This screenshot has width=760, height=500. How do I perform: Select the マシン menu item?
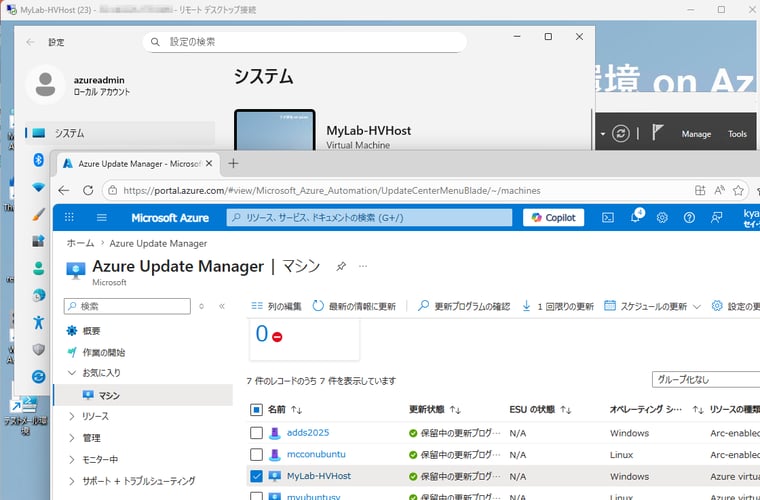pos(142,395)
